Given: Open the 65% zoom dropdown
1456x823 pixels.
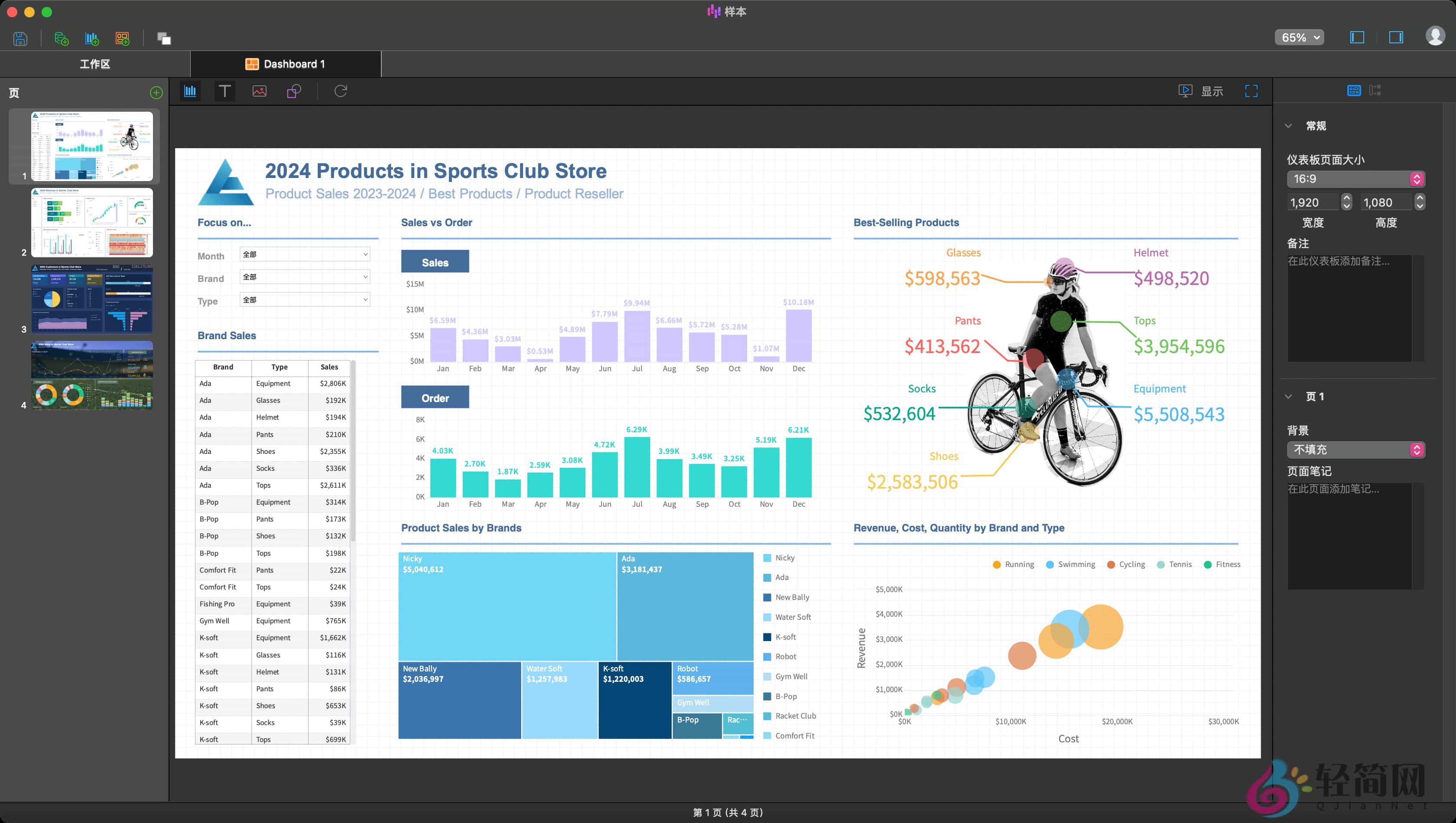Looking at the screenshot, I should click(1300, 37).
